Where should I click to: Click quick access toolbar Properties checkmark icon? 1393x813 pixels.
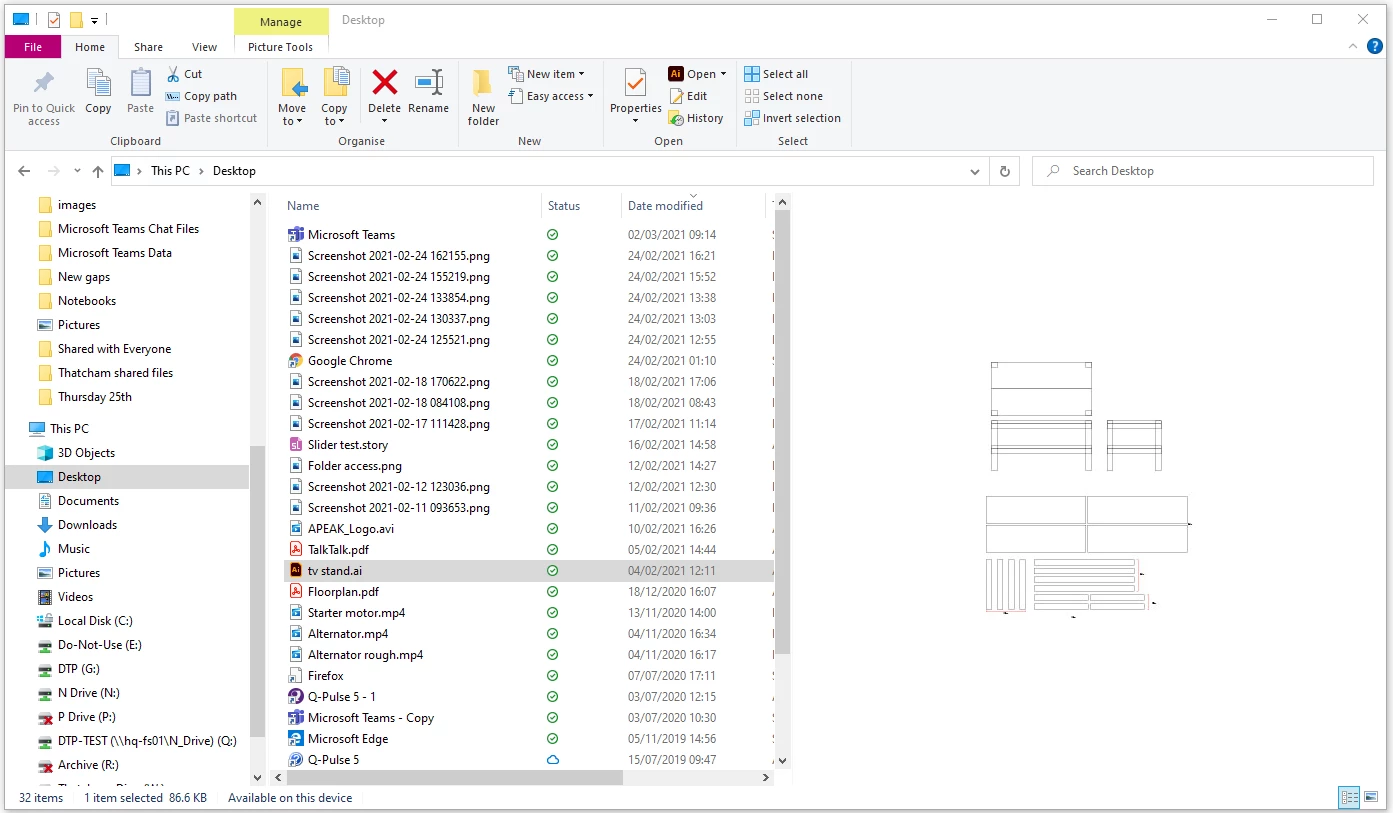coord(53,20)
